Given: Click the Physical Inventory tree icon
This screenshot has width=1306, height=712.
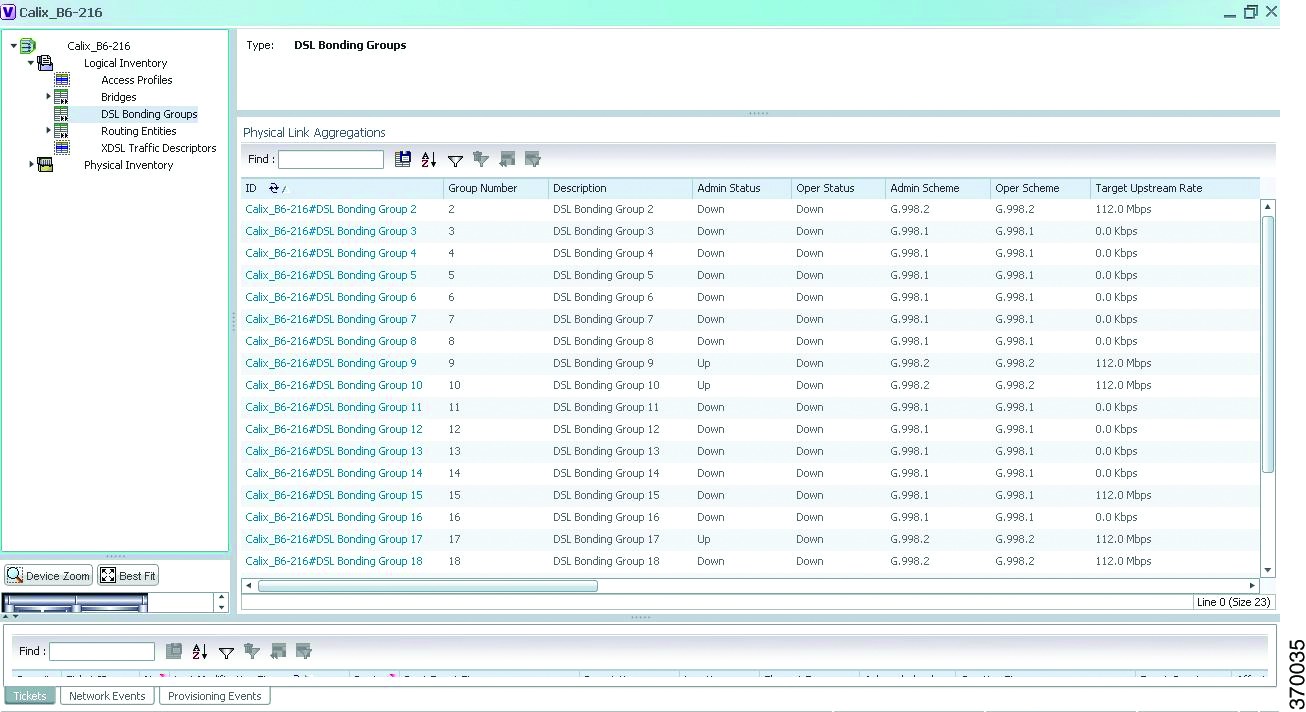Looking at the screenshot, I should (x=45, y=165).
